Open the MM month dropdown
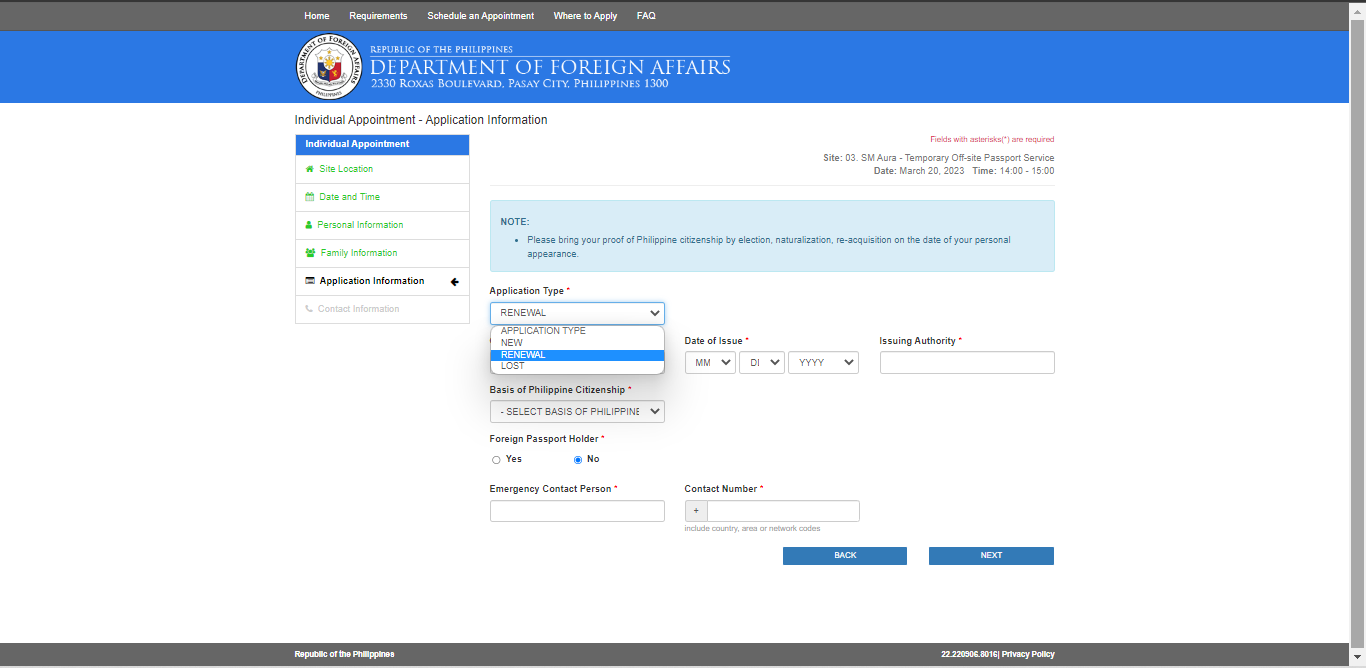 point(710,362)
